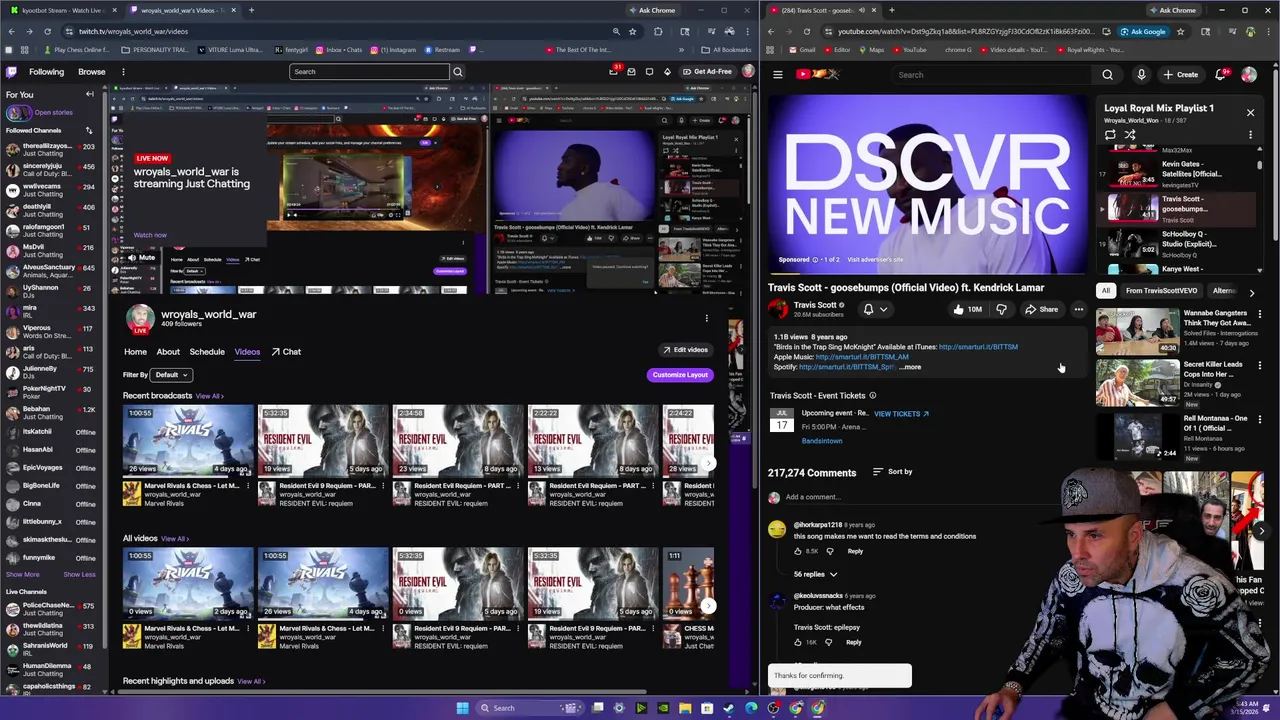
Task: Open the channel Chat tab
Action: (x=286, y=352)
